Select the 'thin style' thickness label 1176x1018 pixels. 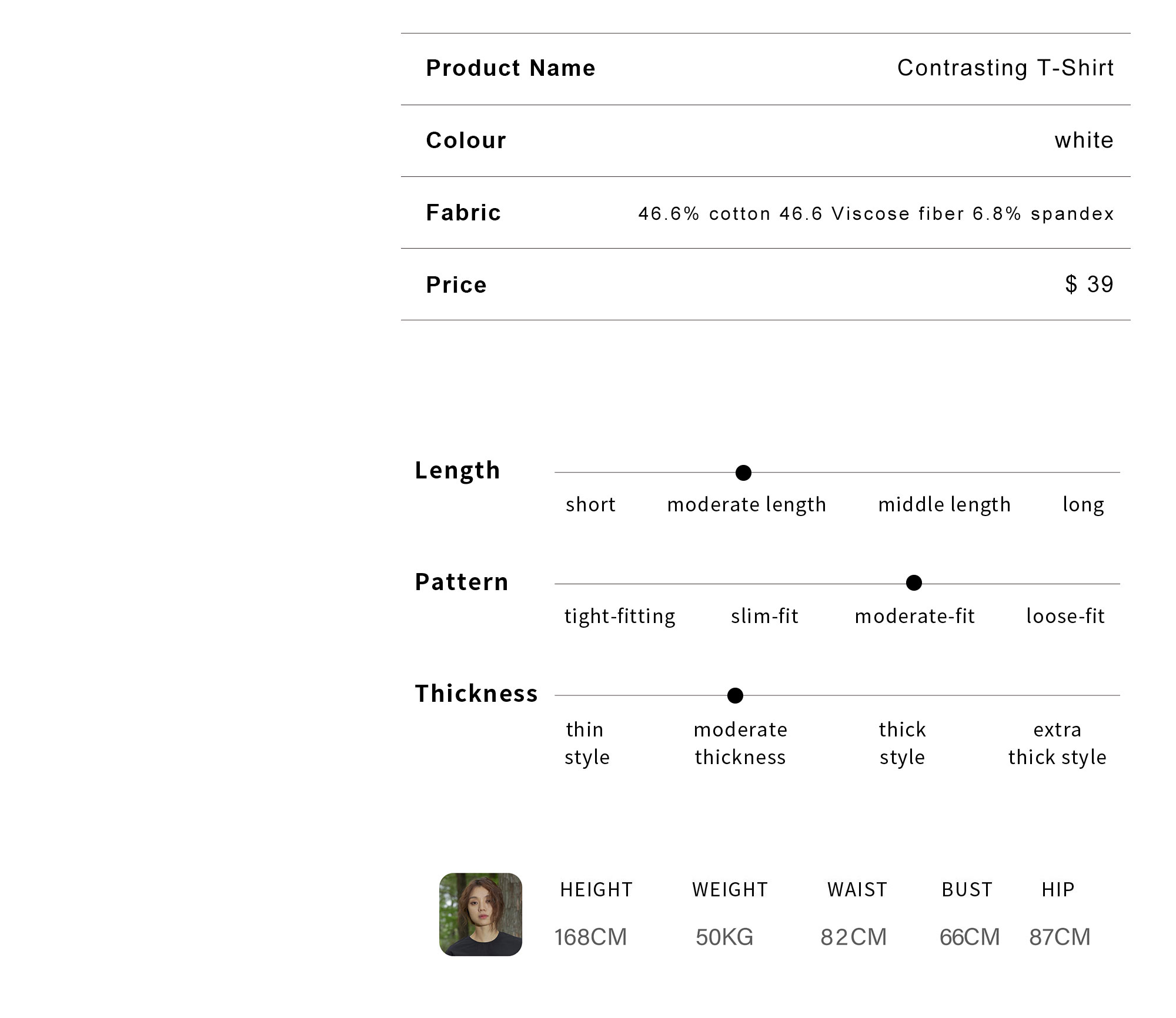(x=587, y=743)
